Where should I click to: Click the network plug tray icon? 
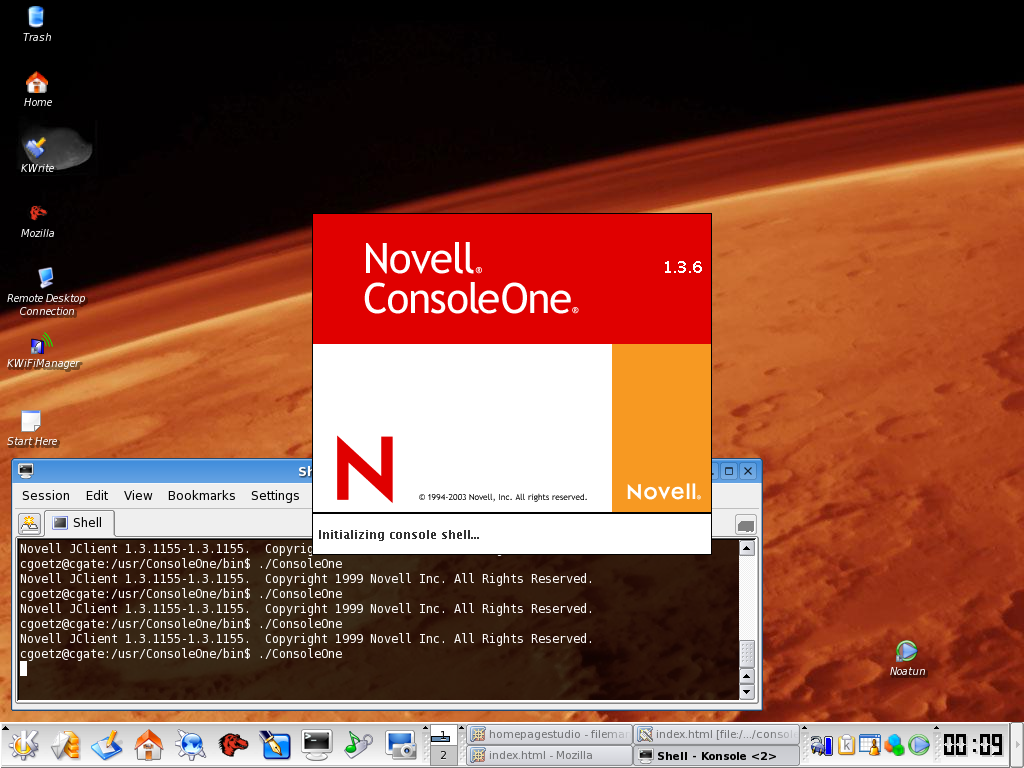[x=822, y=745]
